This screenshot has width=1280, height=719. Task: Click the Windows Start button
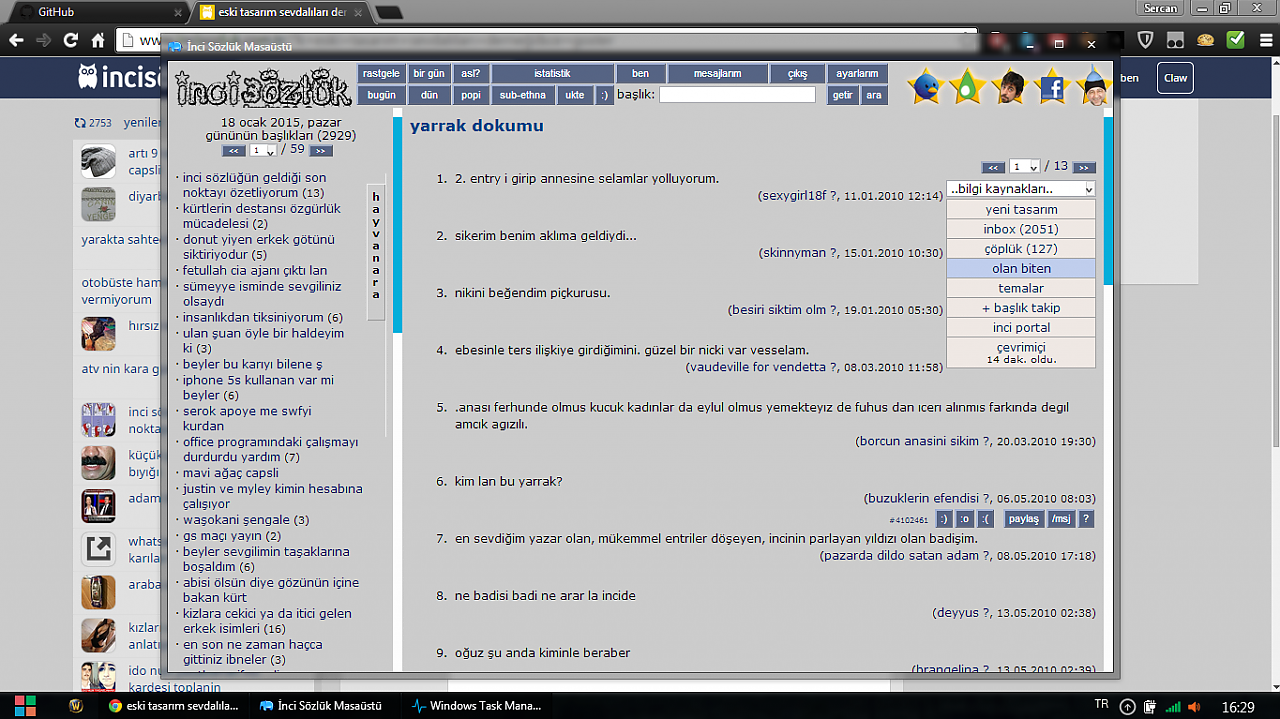coord(24,705)
